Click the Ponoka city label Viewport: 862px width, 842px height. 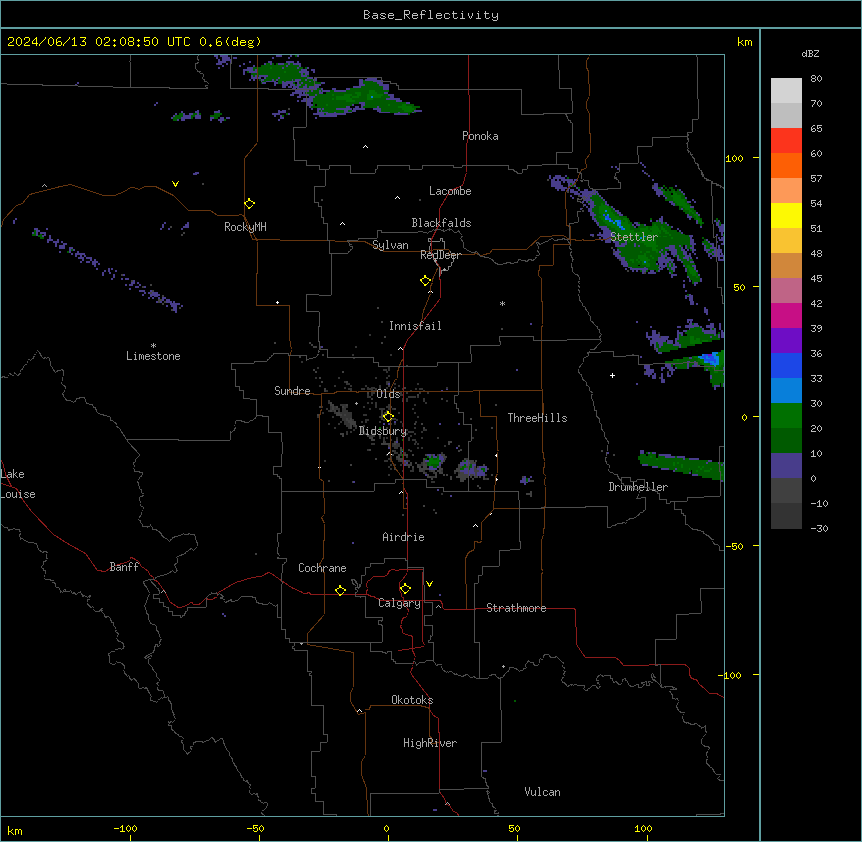click(x=480, y=136)
